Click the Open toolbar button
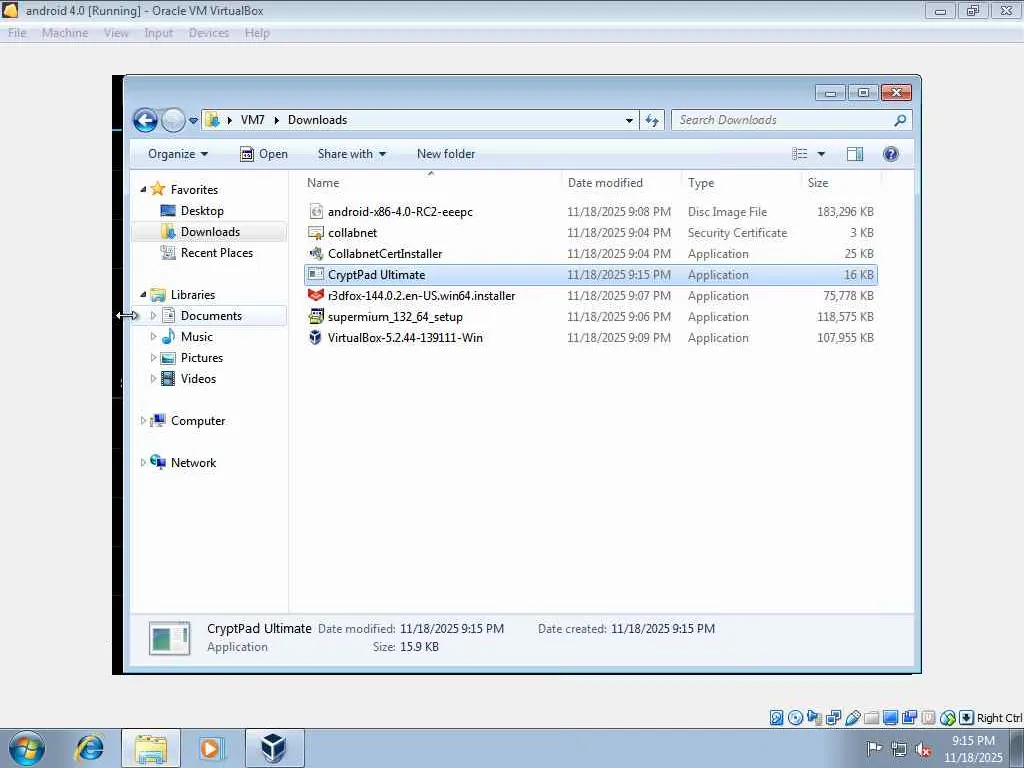This screenshot has width=1024, height=768. [x=264, y=154]
